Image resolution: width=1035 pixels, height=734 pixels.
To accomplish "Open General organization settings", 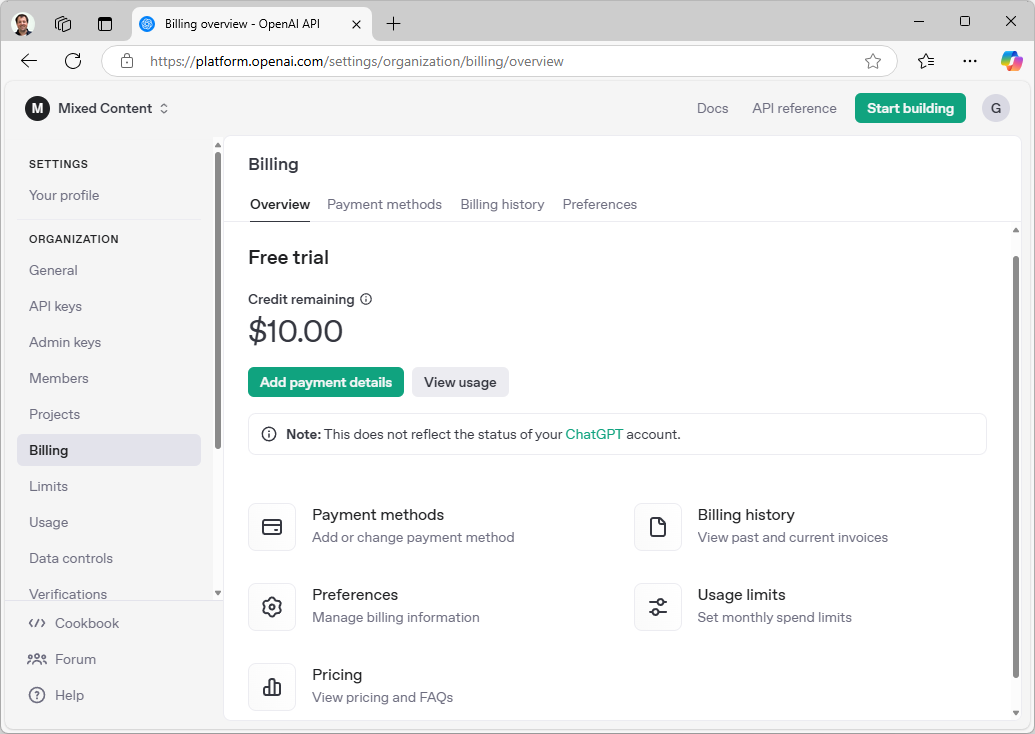I will click(53, 270).
